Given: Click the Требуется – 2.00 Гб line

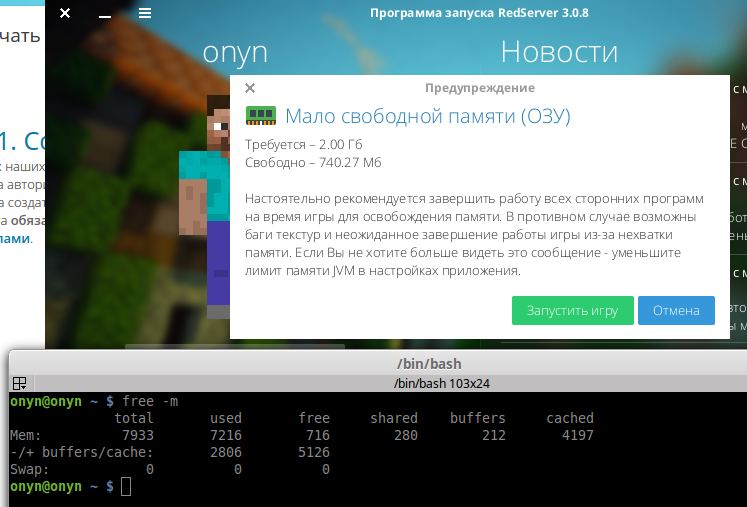Looking at the screenshot, I should (x=303, y=144).
